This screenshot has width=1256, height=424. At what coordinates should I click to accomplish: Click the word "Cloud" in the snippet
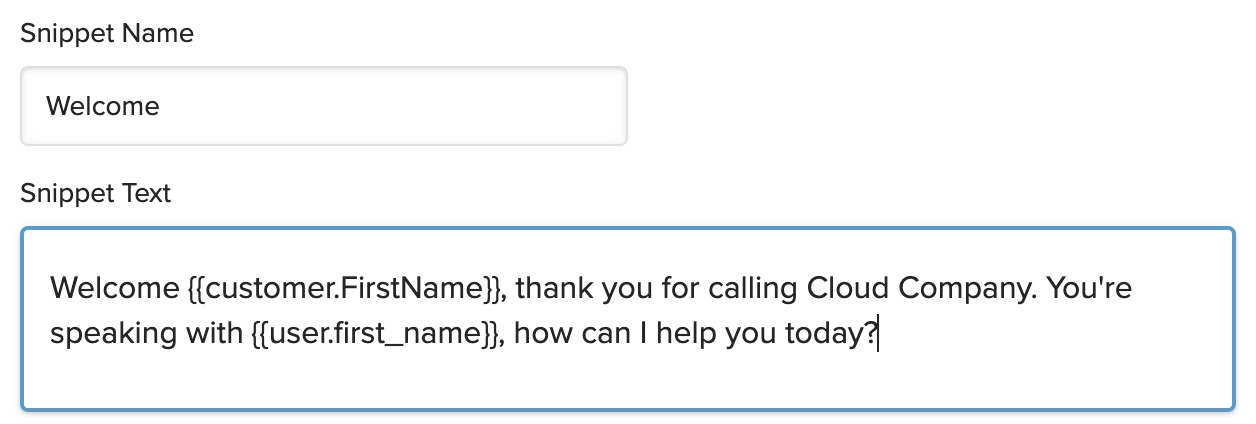844,289
